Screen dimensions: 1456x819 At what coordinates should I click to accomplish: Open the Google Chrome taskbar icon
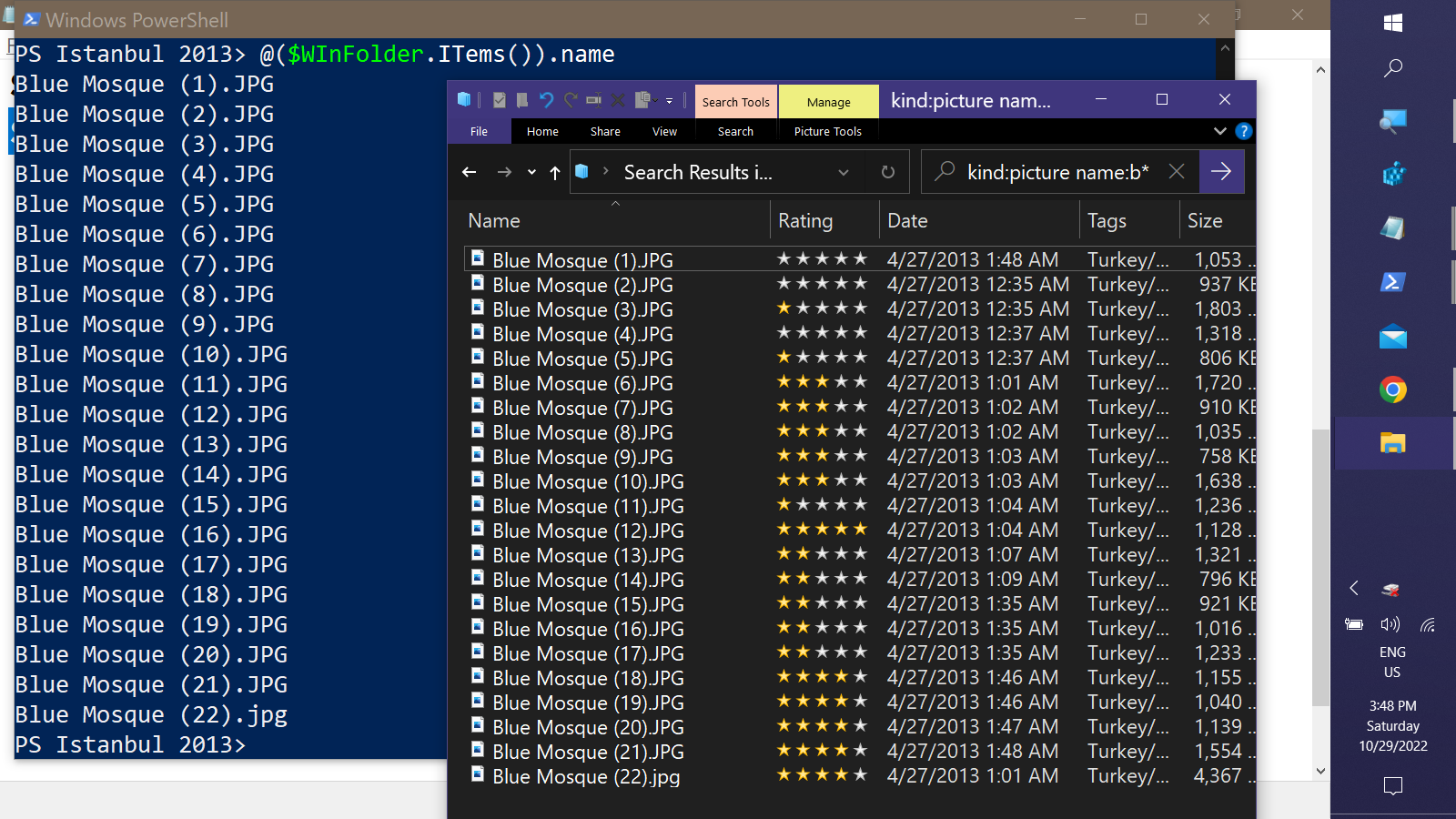tap(1392, 390)
